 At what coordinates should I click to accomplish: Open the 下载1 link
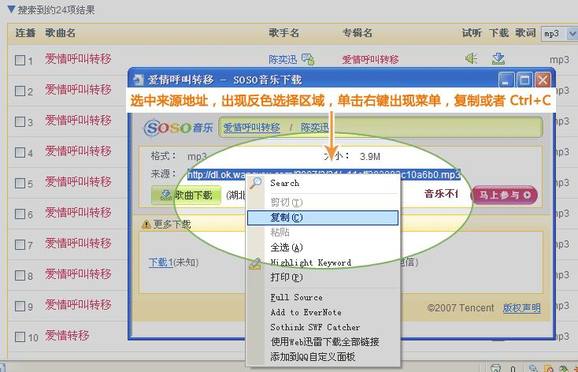tap(161, 263)
